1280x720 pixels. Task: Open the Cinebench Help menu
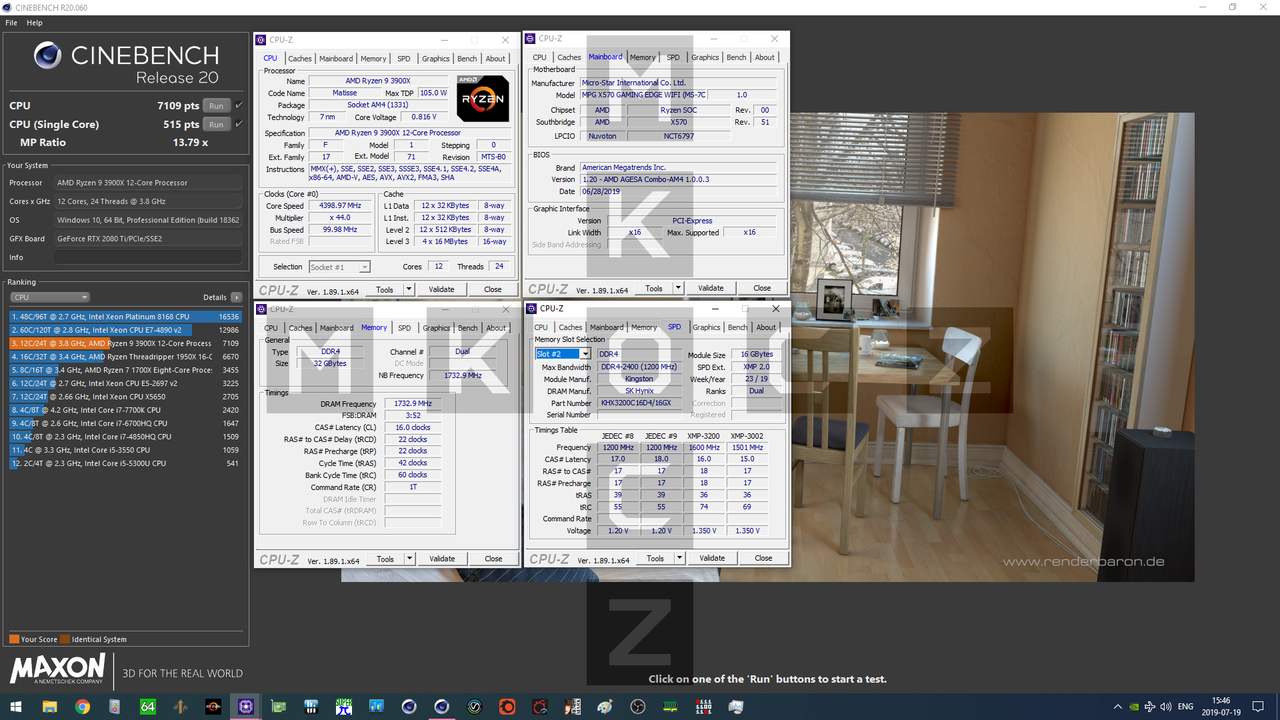[35, 22]
